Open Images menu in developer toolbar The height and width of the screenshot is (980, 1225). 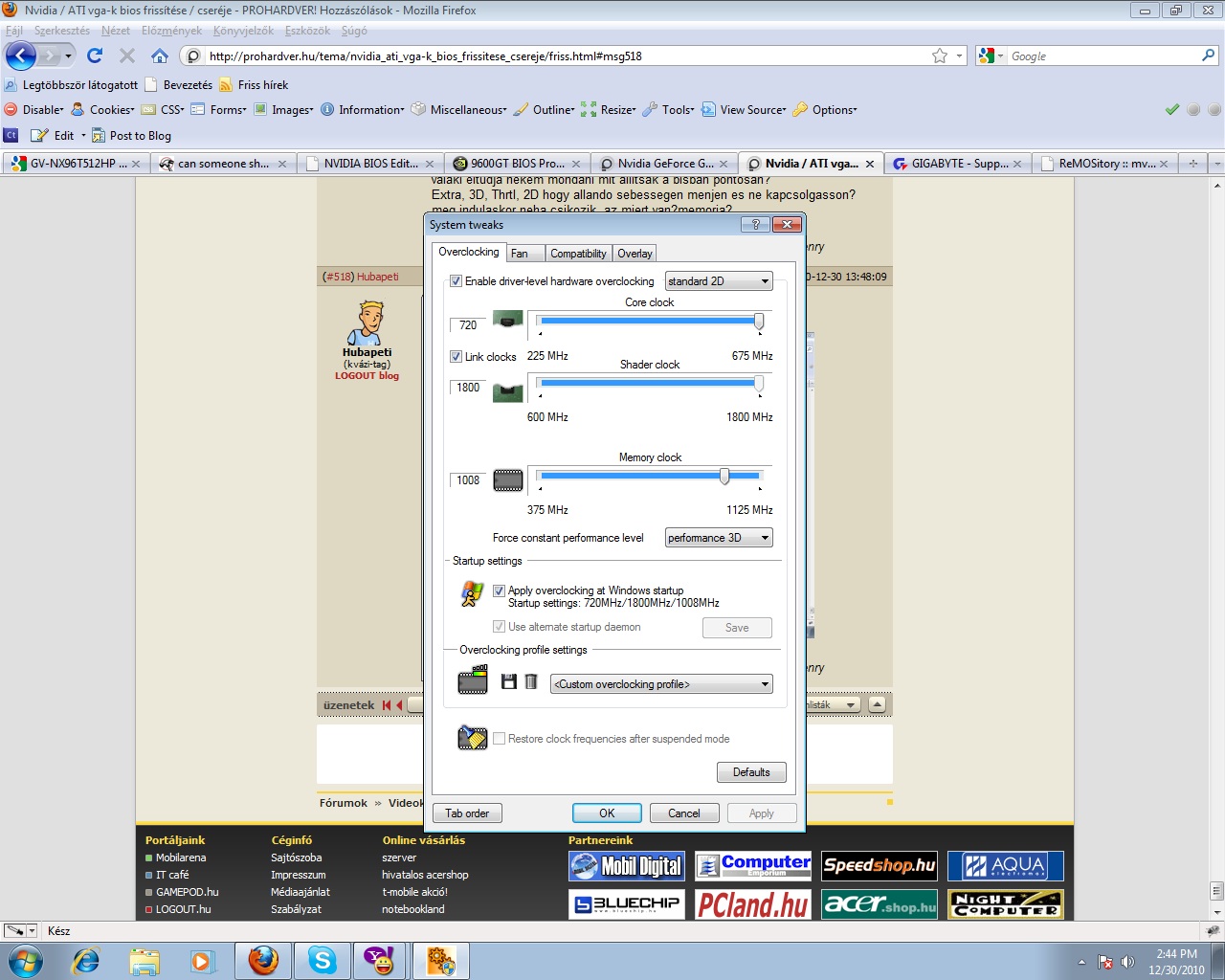283,109
